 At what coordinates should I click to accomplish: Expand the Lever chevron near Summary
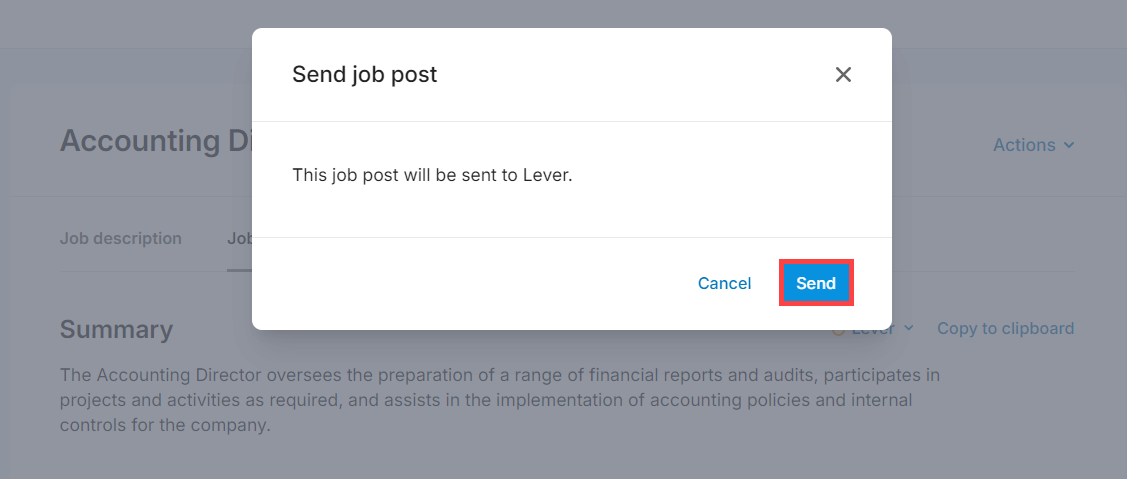tap(909, 328)
